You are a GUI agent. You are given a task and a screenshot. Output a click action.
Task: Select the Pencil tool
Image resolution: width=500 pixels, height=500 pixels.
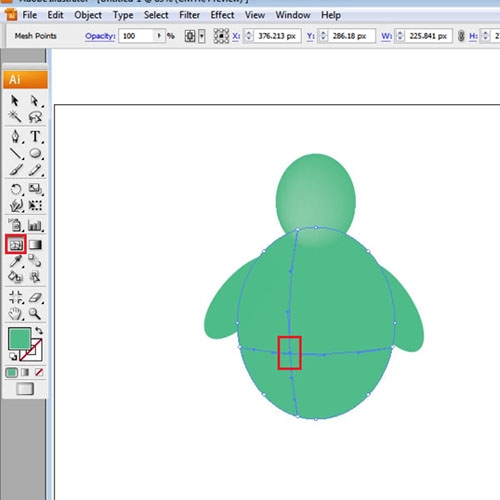click(35, 170)
